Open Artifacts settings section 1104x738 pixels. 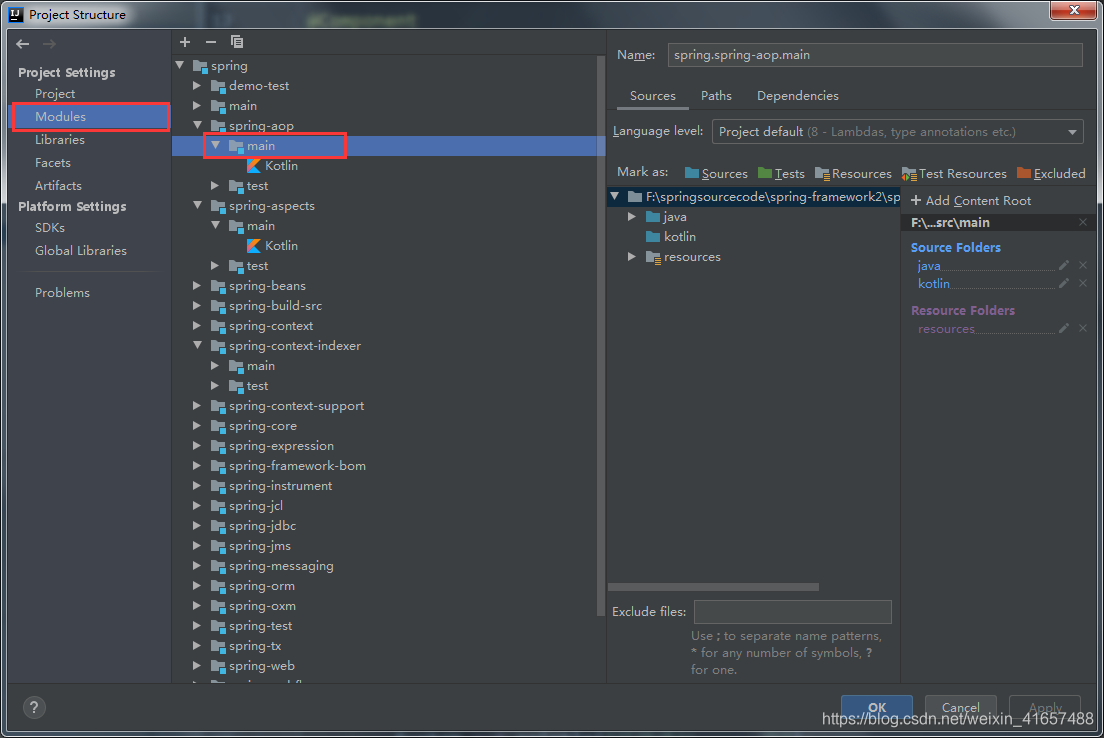58,186
